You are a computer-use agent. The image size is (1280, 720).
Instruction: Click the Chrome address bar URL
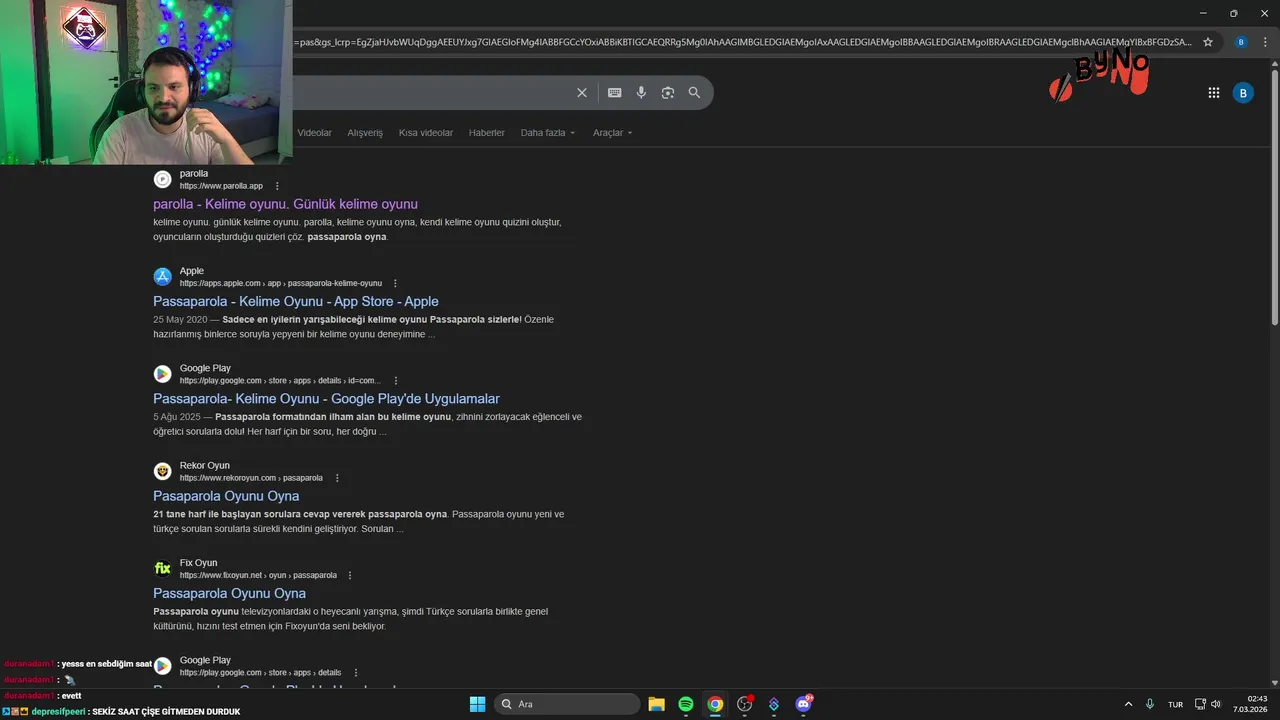[742, 42]
